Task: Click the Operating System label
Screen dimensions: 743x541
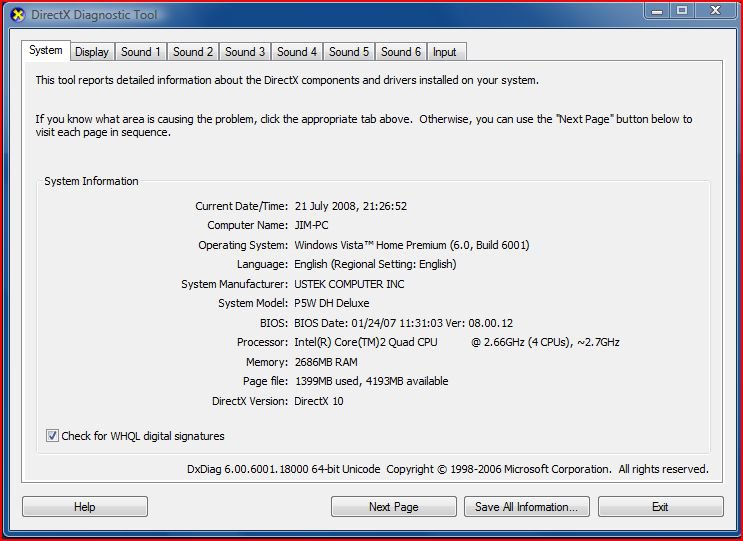Action: click(243, 245)
